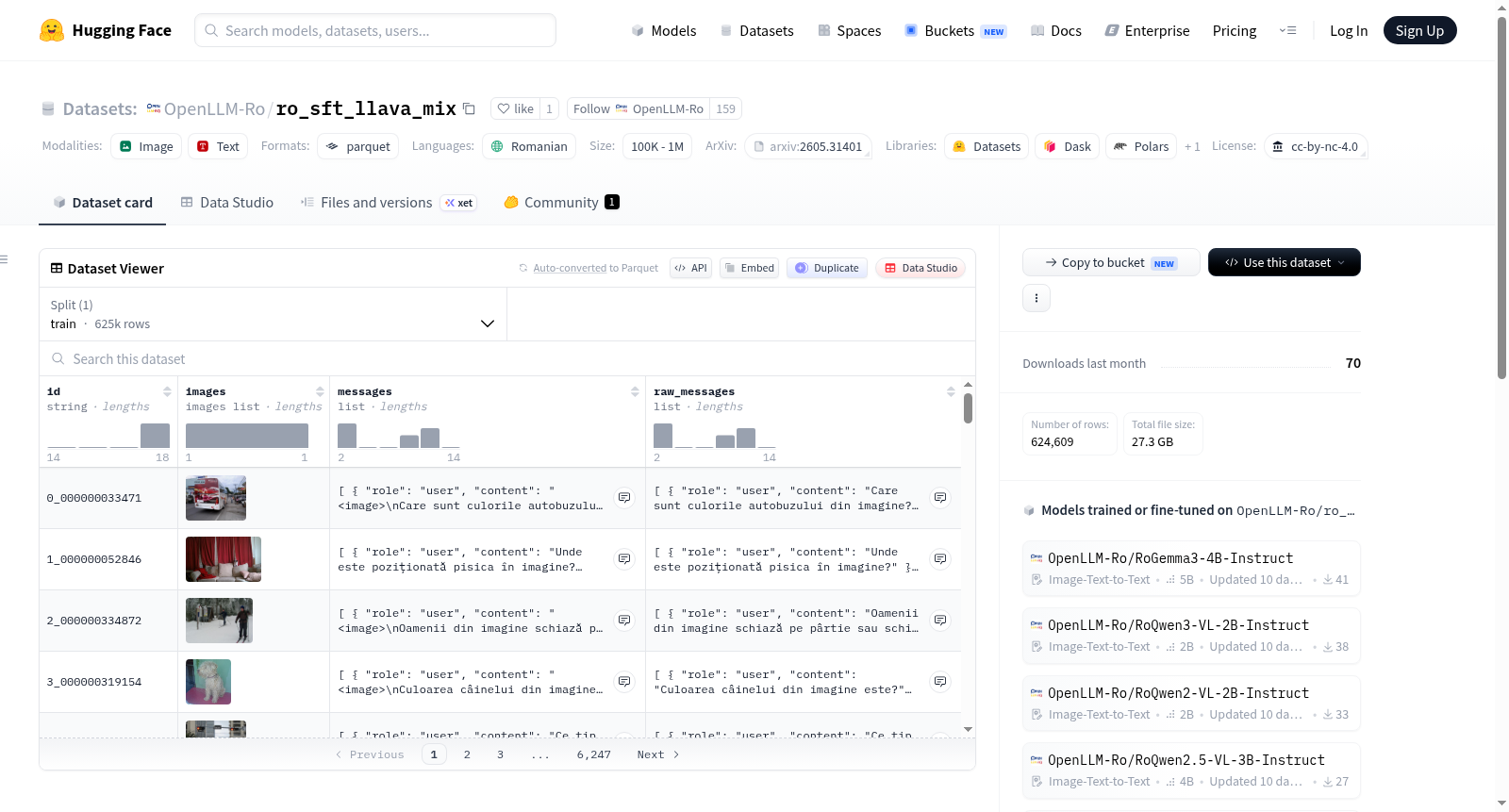Screen dimensions: 1509x812
Task: Open the Datasets menu item
Action: tap(757, 30)
